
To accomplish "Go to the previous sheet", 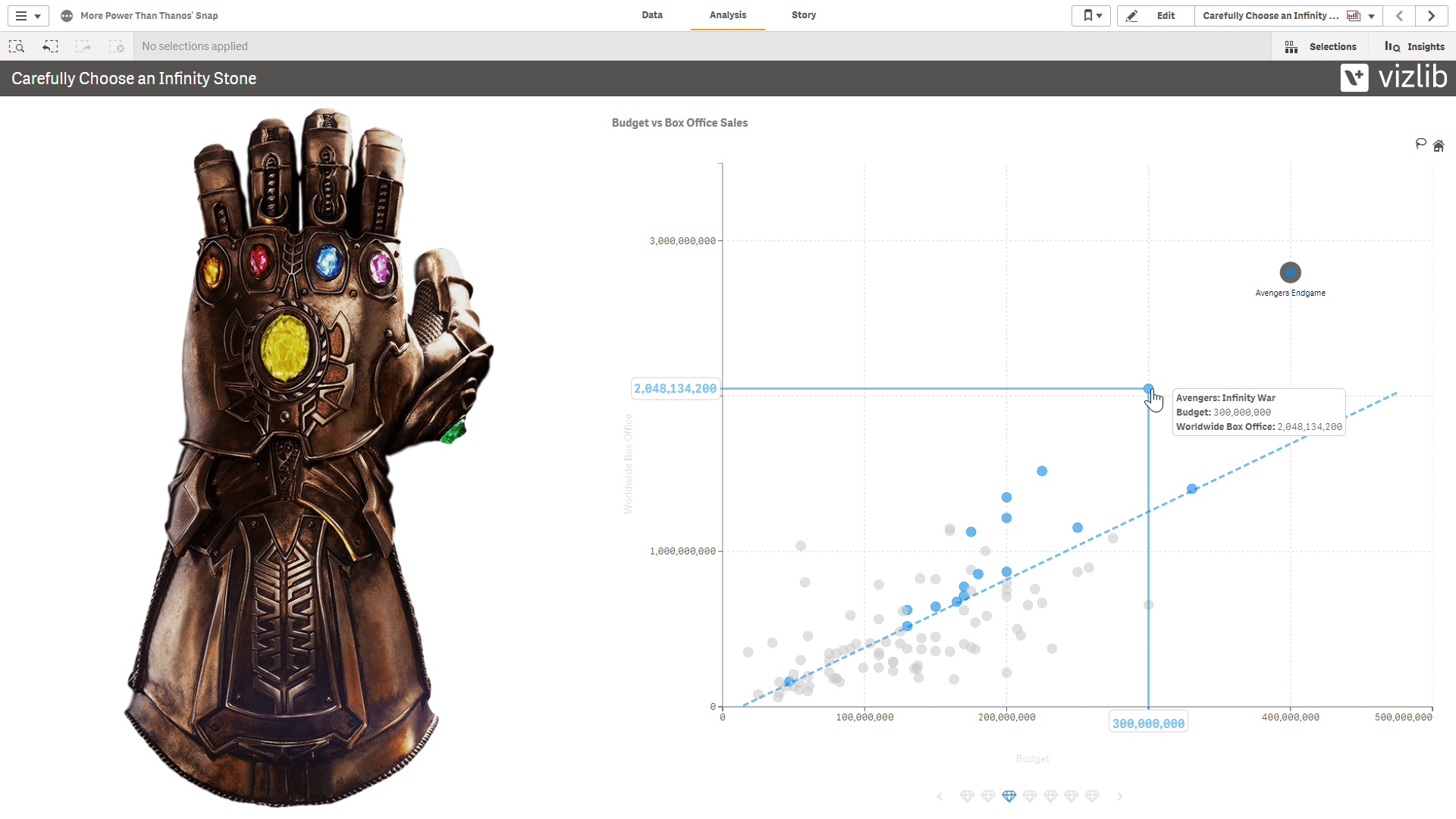I will [x=1399, y=16].
